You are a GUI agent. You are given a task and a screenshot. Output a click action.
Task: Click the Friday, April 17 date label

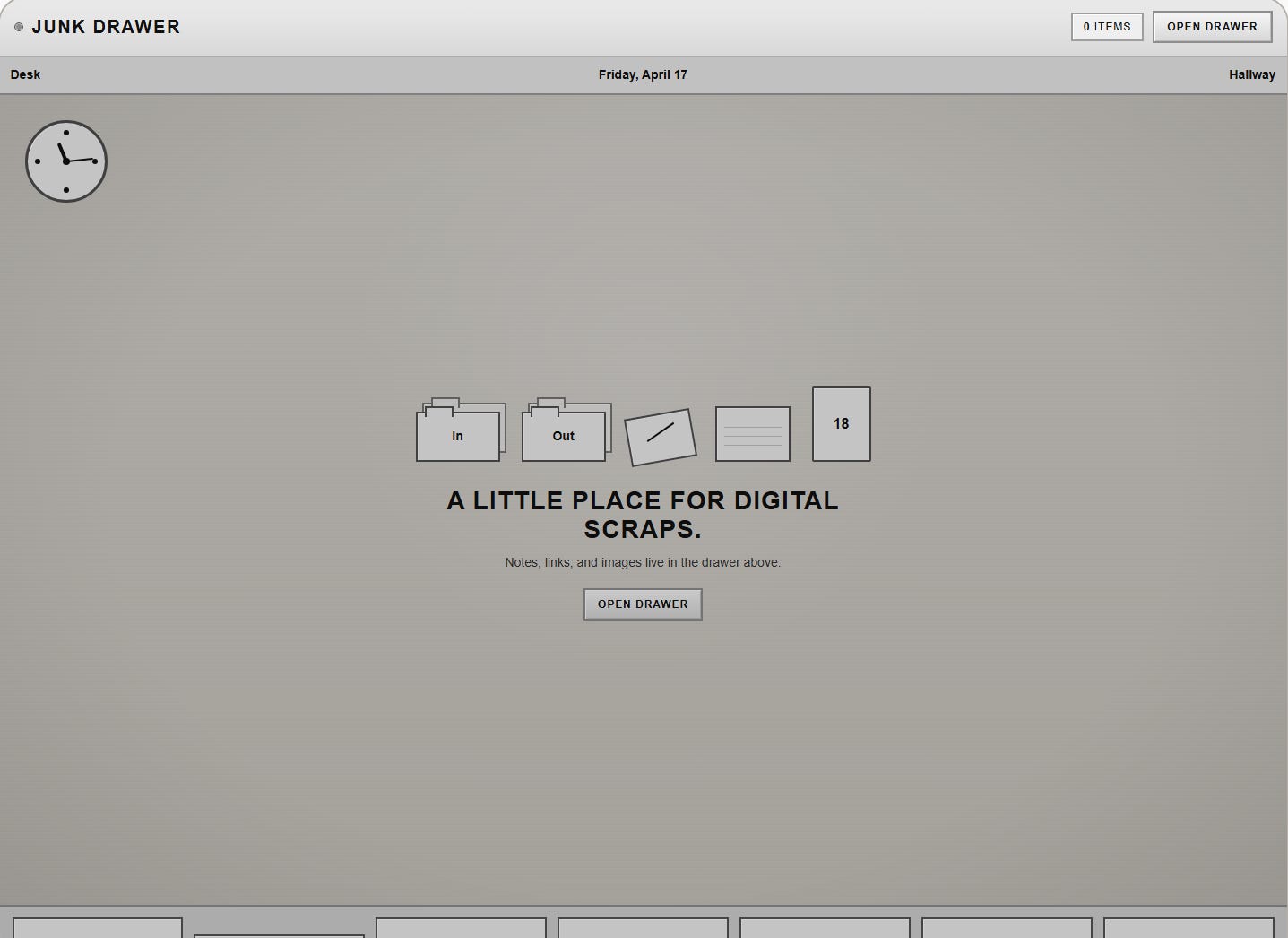click(x=643, y=74)
